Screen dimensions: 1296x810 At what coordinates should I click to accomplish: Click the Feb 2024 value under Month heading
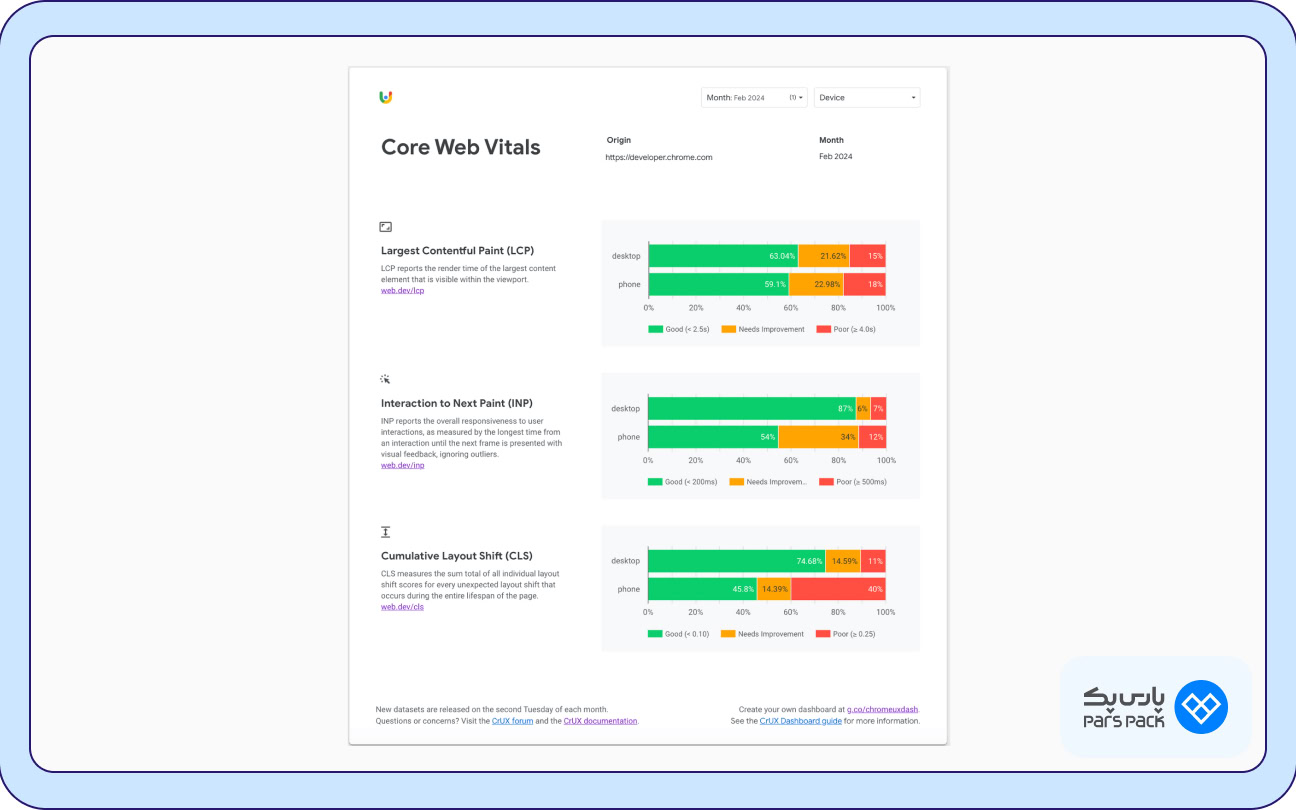[836, 157]
